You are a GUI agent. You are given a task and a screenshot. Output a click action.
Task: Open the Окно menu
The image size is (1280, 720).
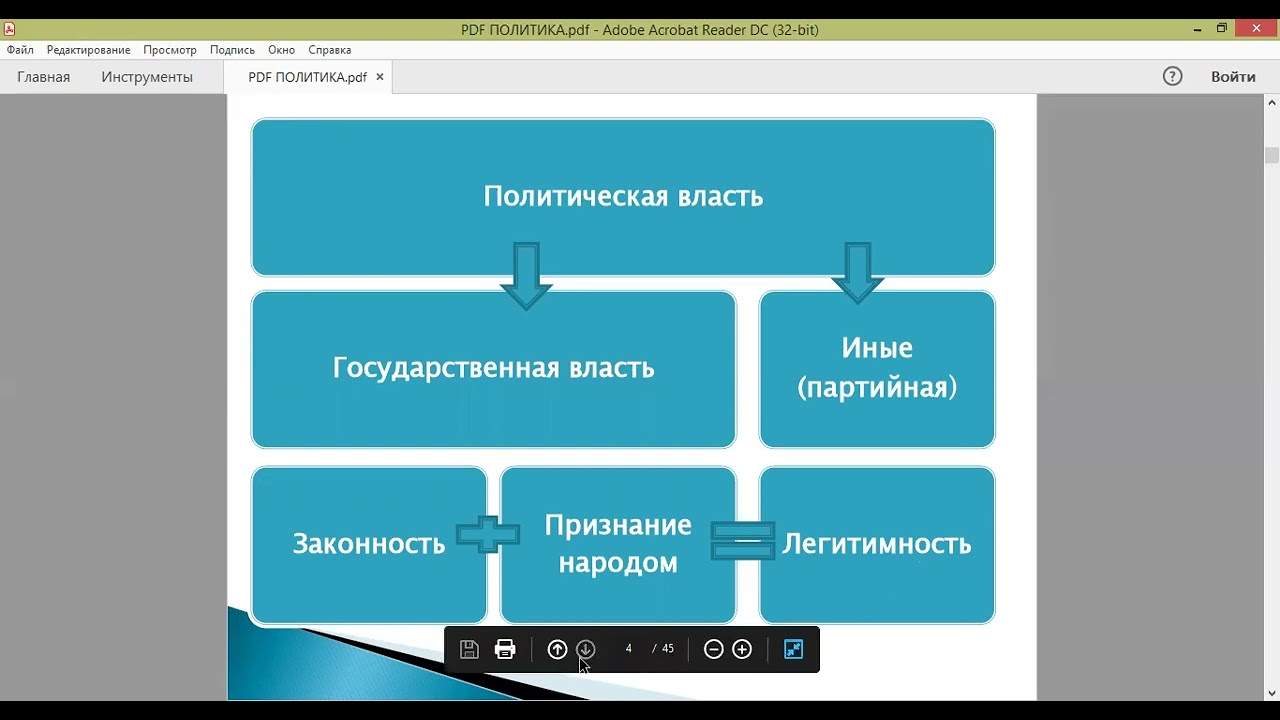point(281,50)
